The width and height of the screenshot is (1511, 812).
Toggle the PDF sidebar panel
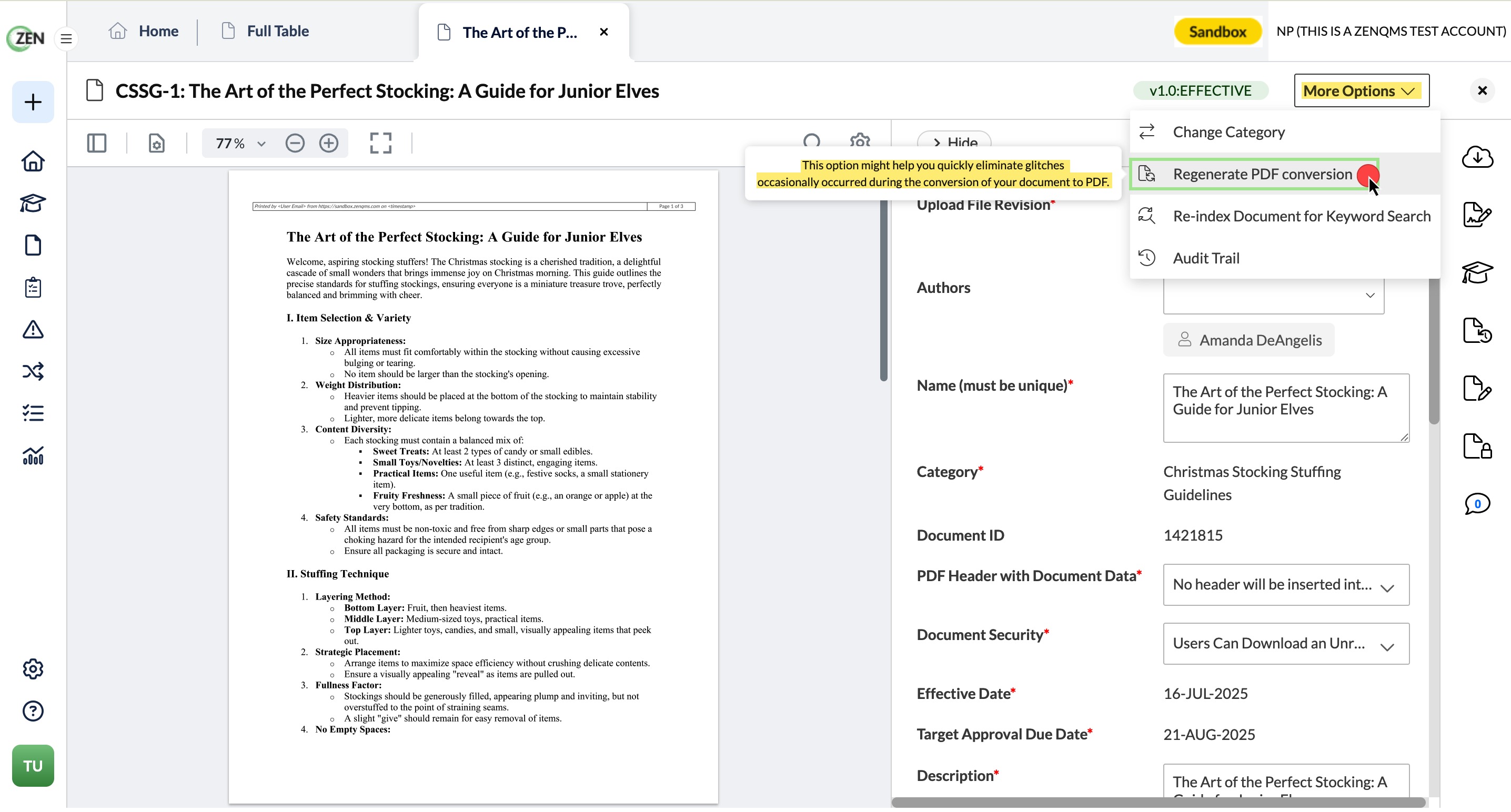click(x=97, y=144)
